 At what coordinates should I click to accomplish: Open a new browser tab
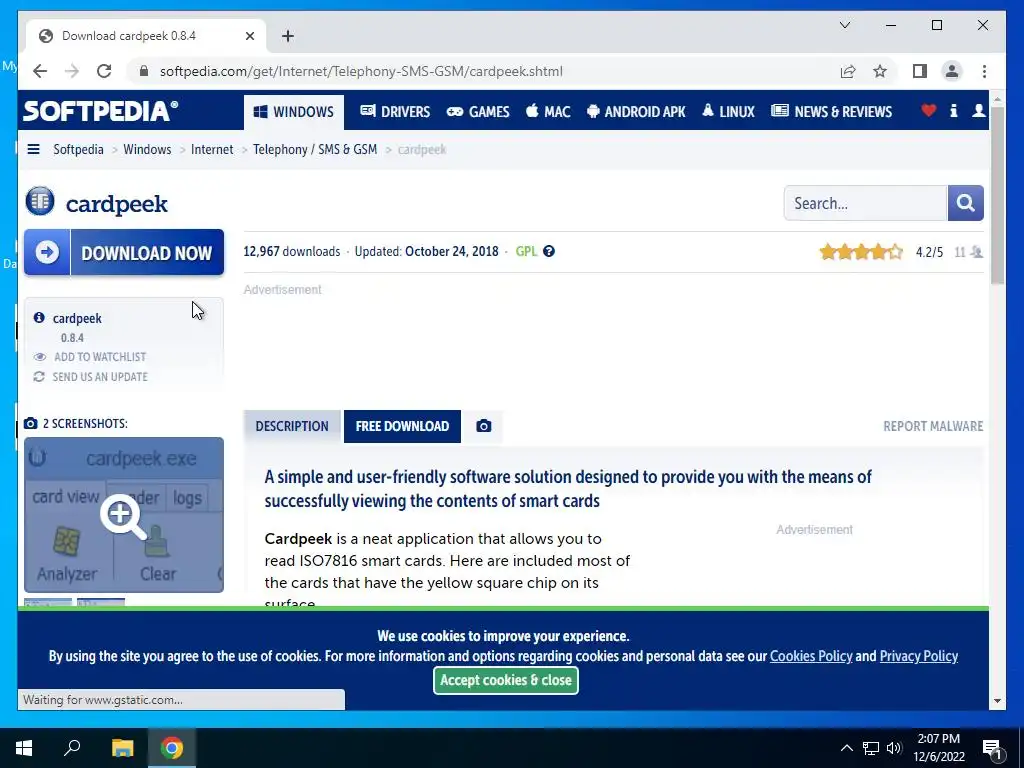288,36
